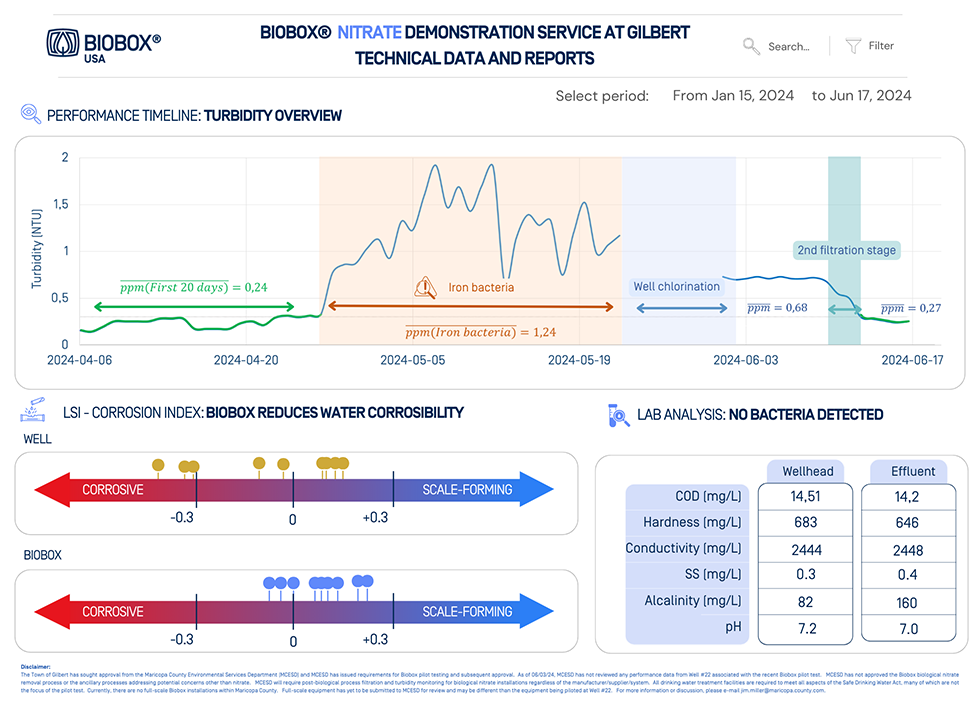Click Wellhead pH value 7.2
The image size is (980, 720).
tap(807, 628)
